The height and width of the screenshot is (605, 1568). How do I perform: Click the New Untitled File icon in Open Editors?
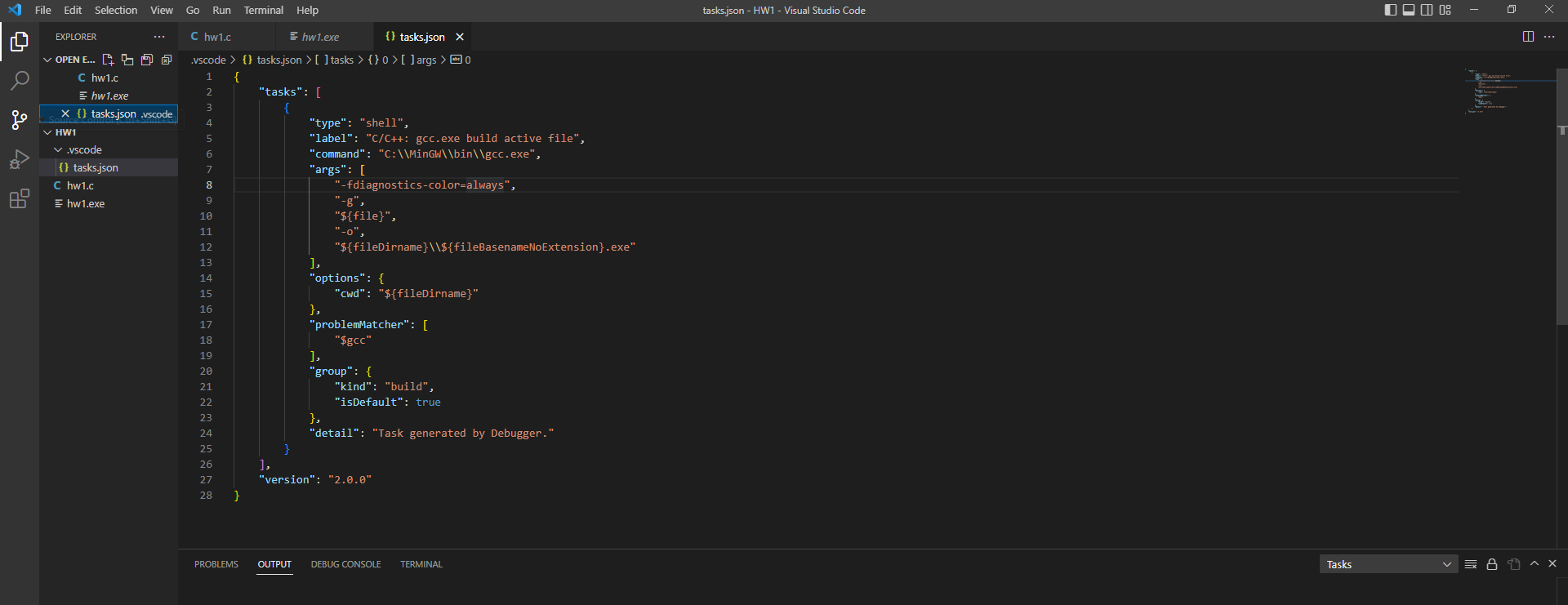coord(108,60)
